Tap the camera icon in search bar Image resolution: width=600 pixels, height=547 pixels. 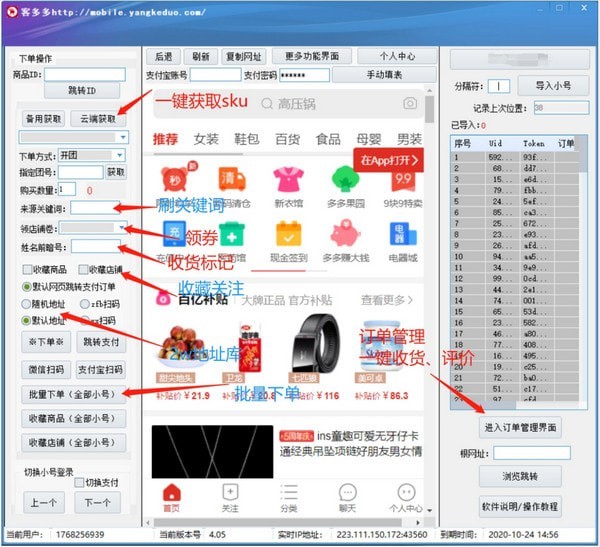click(410, 103)
